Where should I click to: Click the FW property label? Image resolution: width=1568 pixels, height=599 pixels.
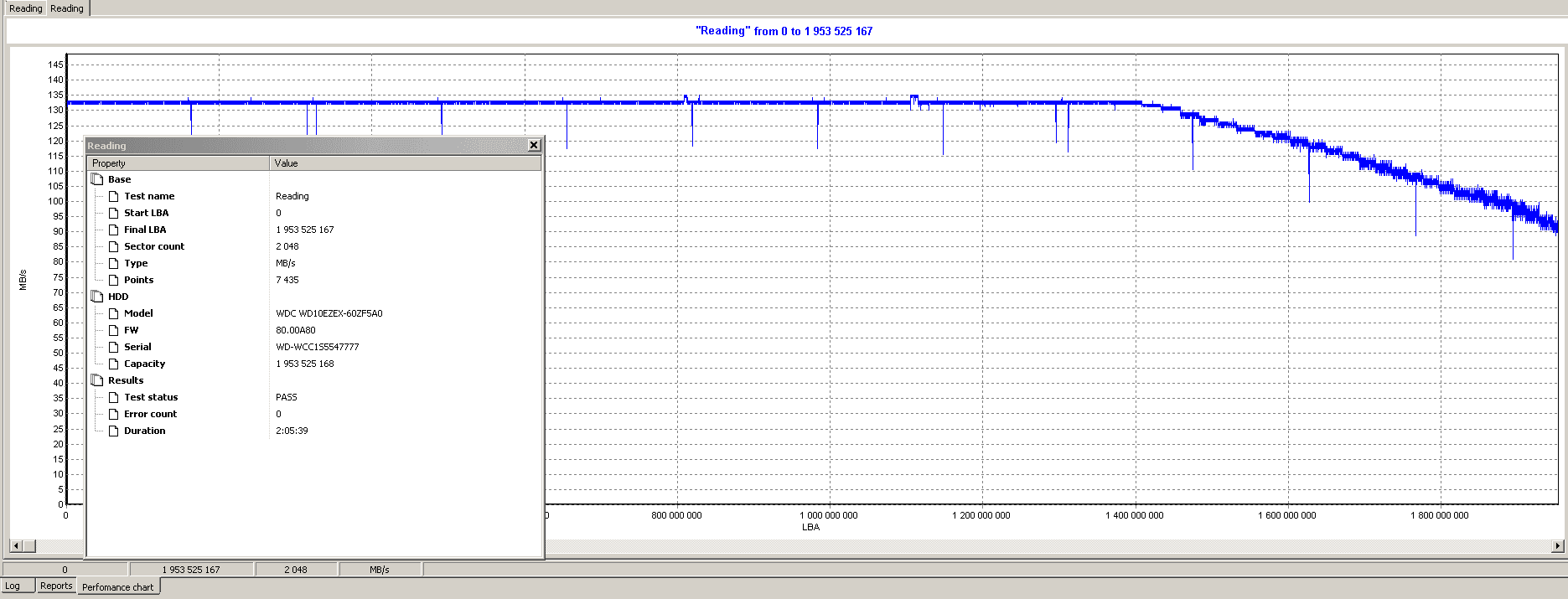132,330
